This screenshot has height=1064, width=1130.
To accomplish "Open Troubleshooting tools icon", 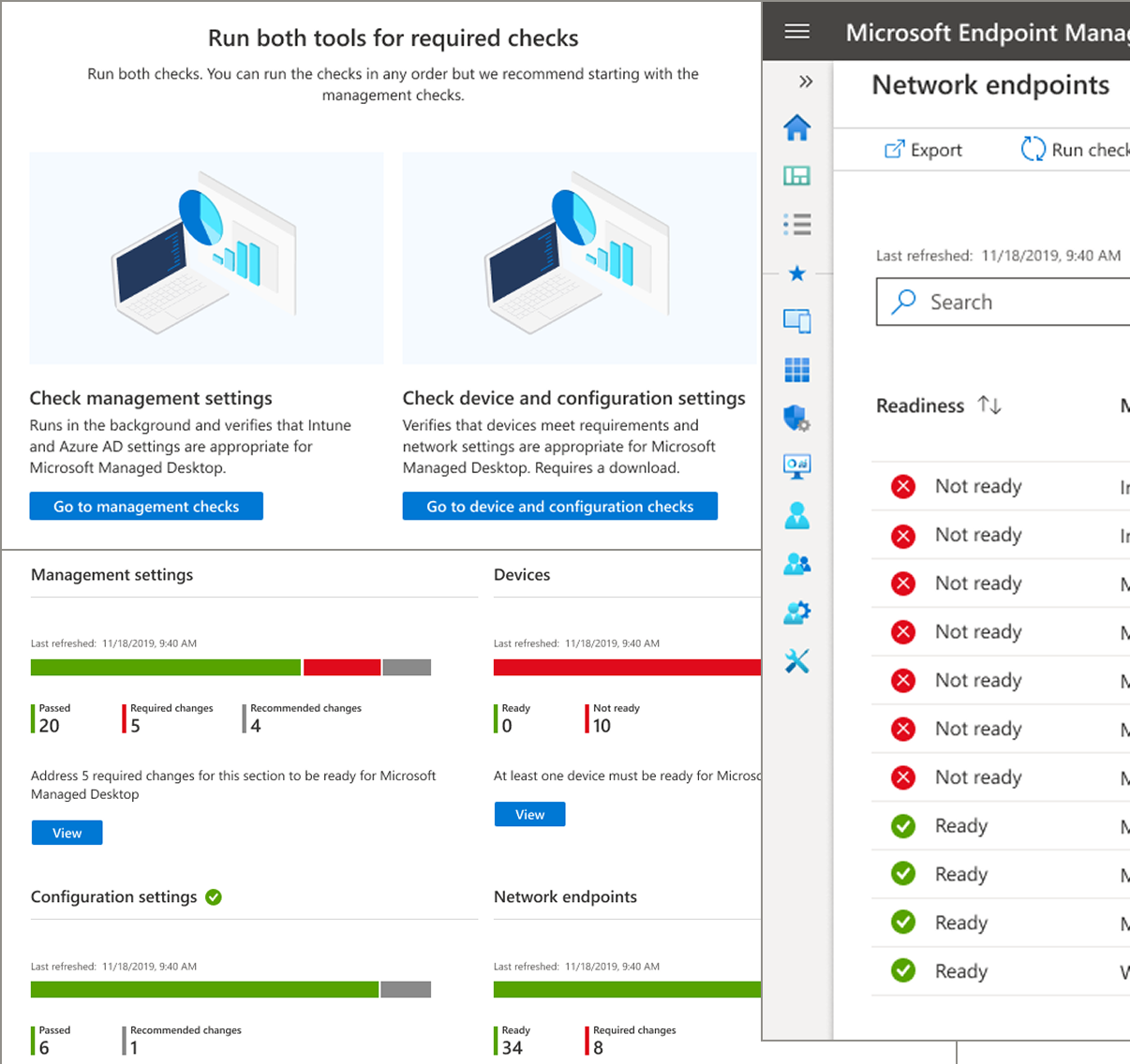I will pos(797,661).
